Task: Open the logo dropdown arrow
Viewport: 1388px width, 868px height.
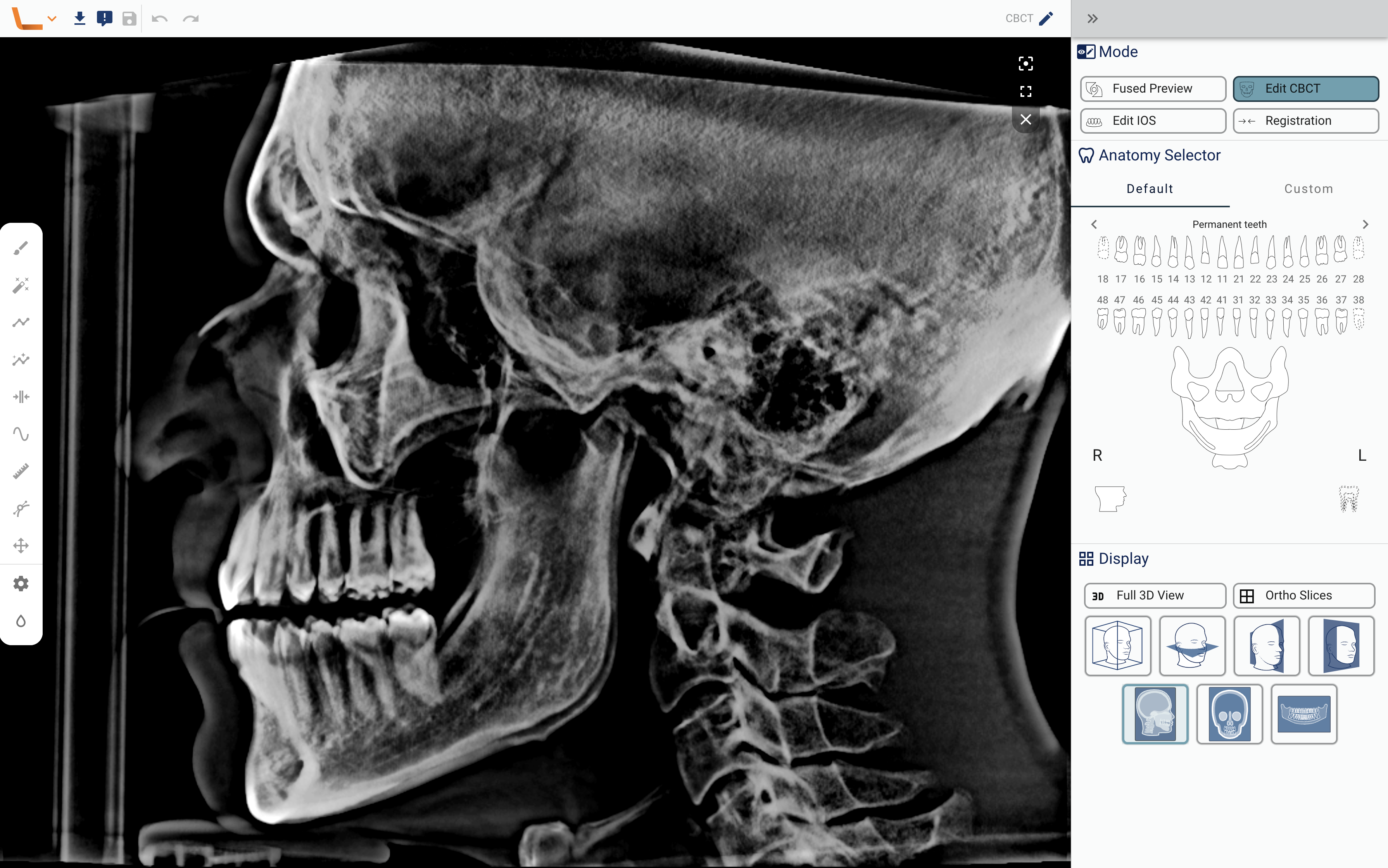Action: tap(52, 18)
